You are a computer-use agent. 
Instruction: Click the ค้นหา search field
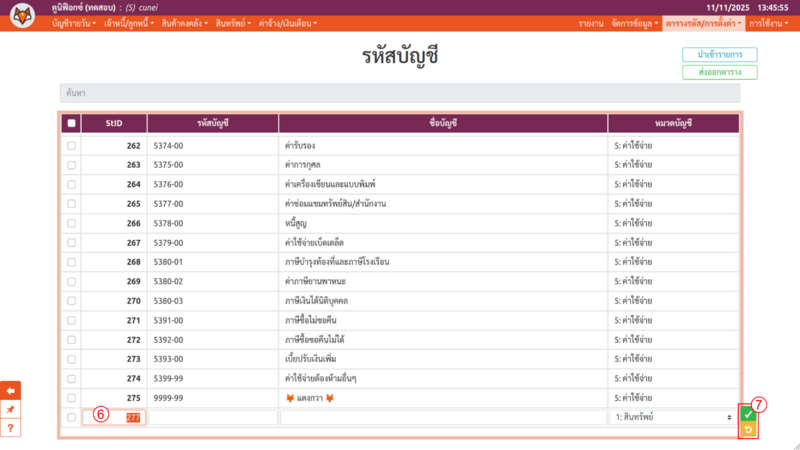click(400, 93)
